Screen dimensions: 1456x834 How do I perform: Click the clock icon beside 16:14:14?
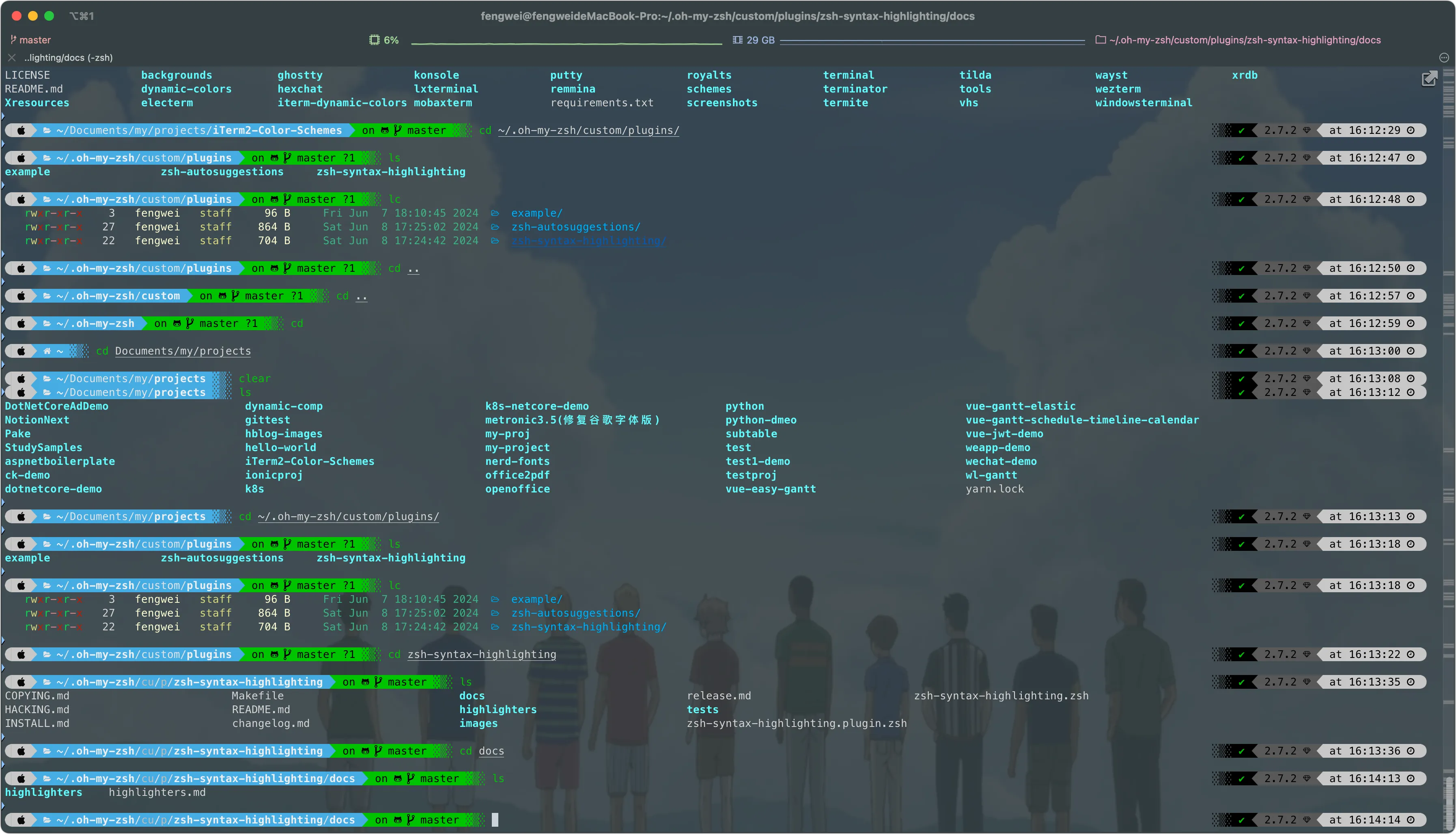pyautogui.click(x=1411, y=820)
